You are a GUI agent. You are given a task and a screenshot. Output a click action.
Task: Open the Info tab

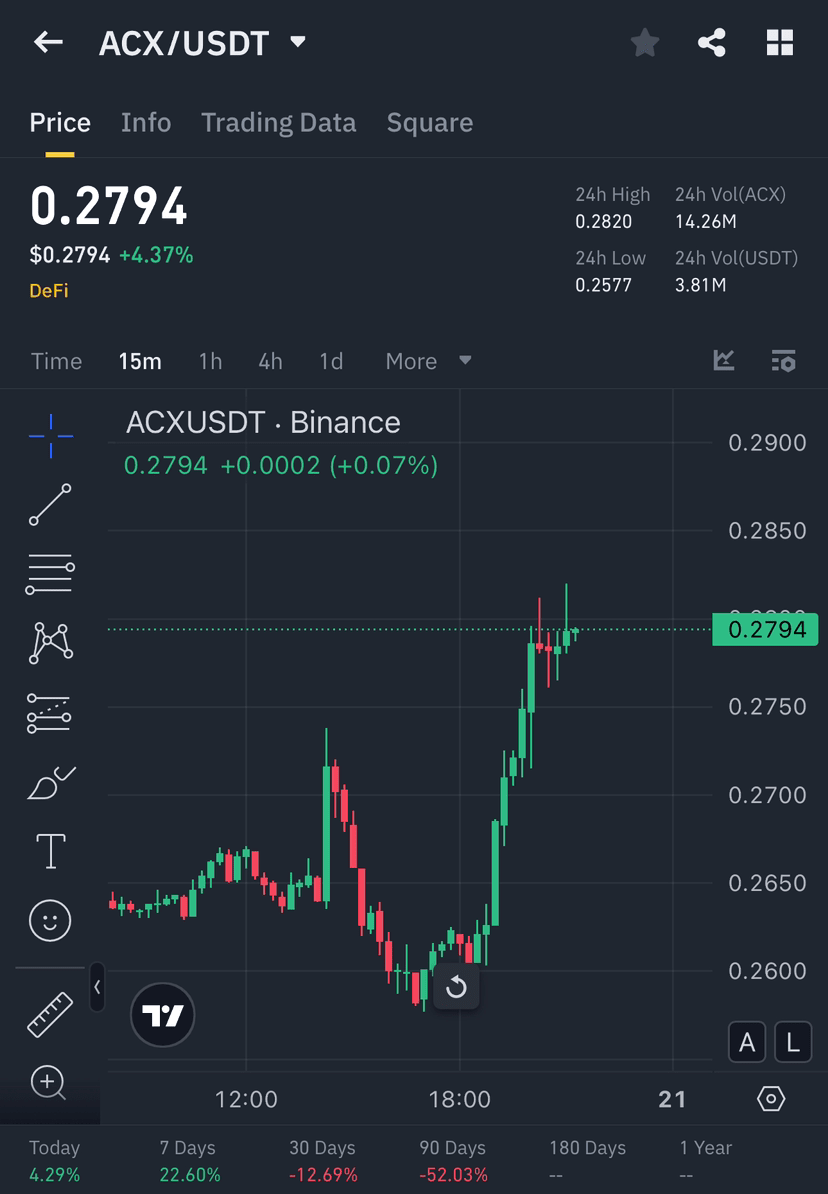click(x=145, y=122)
